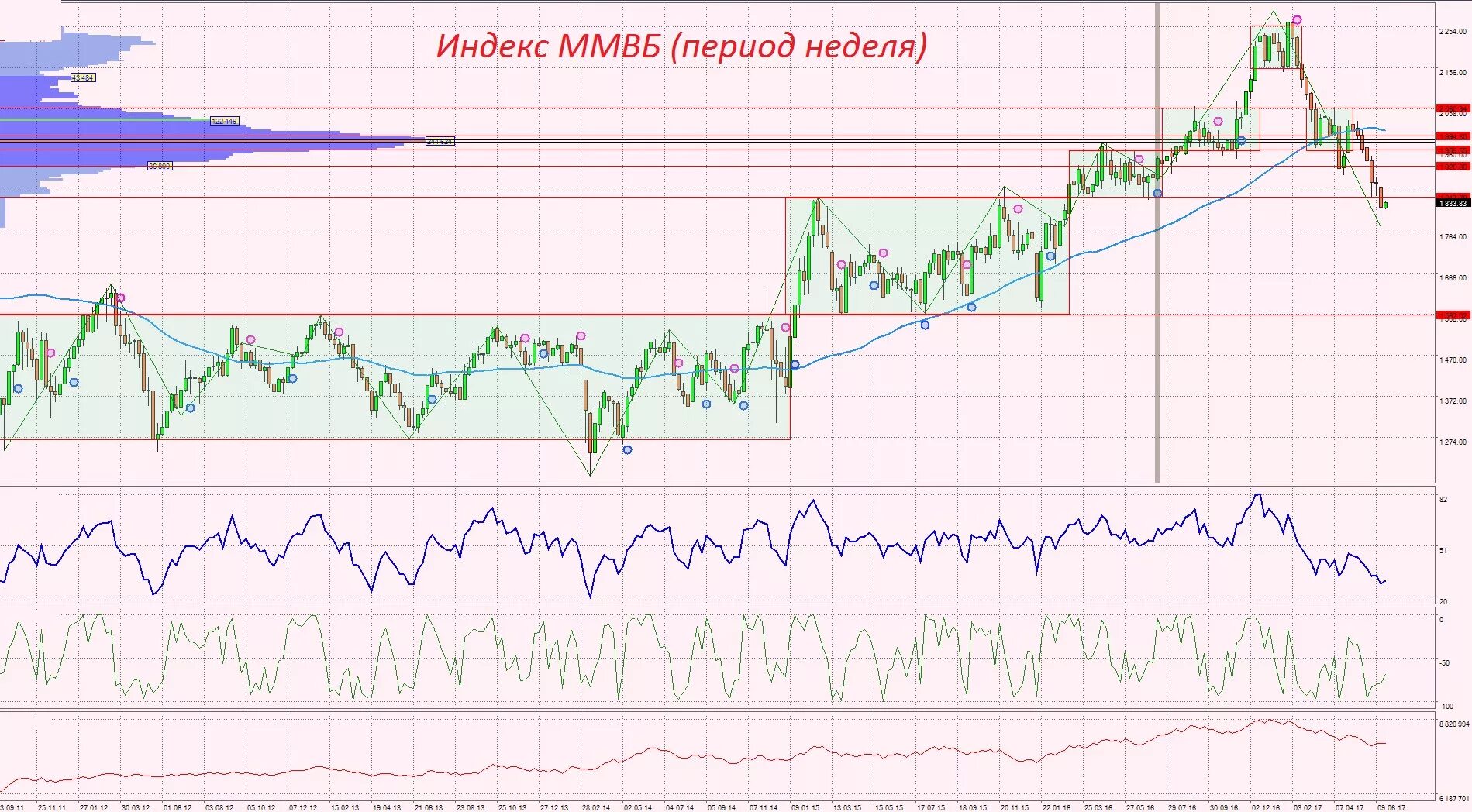Click the red 1 994.30 level price tag
Image resolution: width=1472 pixels, height=812 pixels.
pyautogui.click(x=1453, y=136)
